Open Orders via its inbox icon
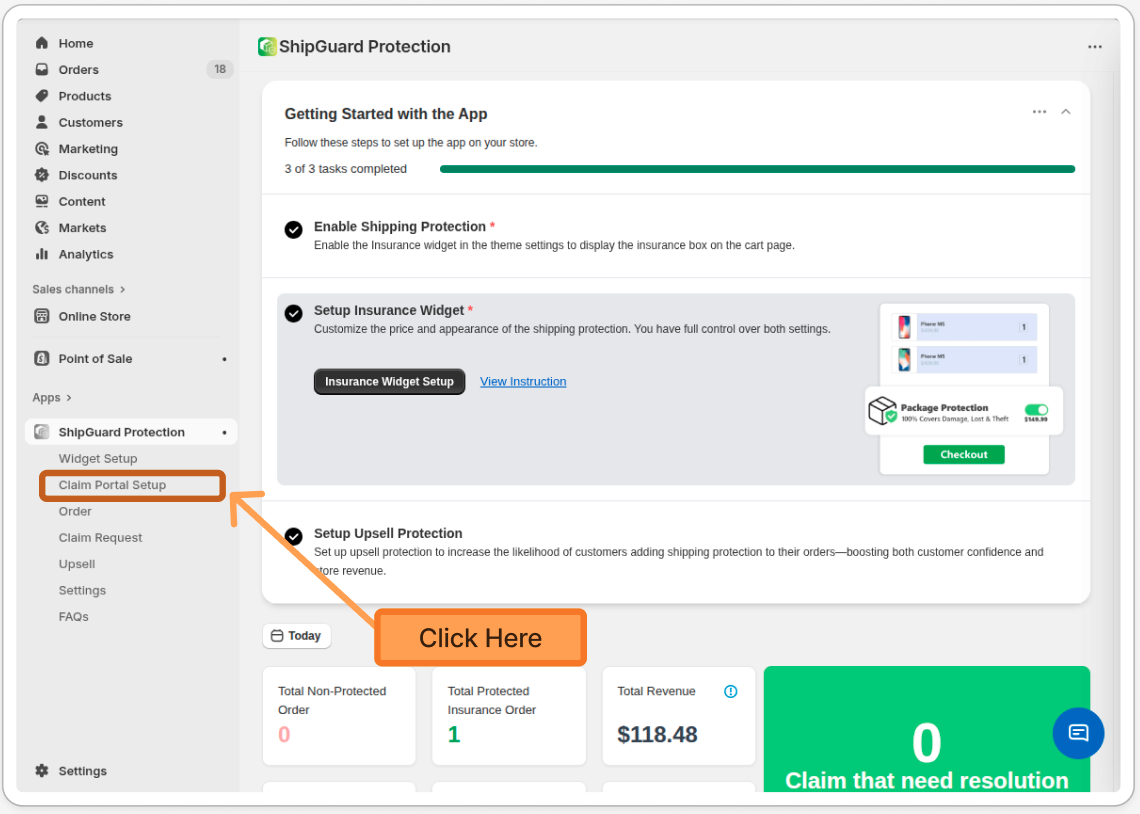 42,70
